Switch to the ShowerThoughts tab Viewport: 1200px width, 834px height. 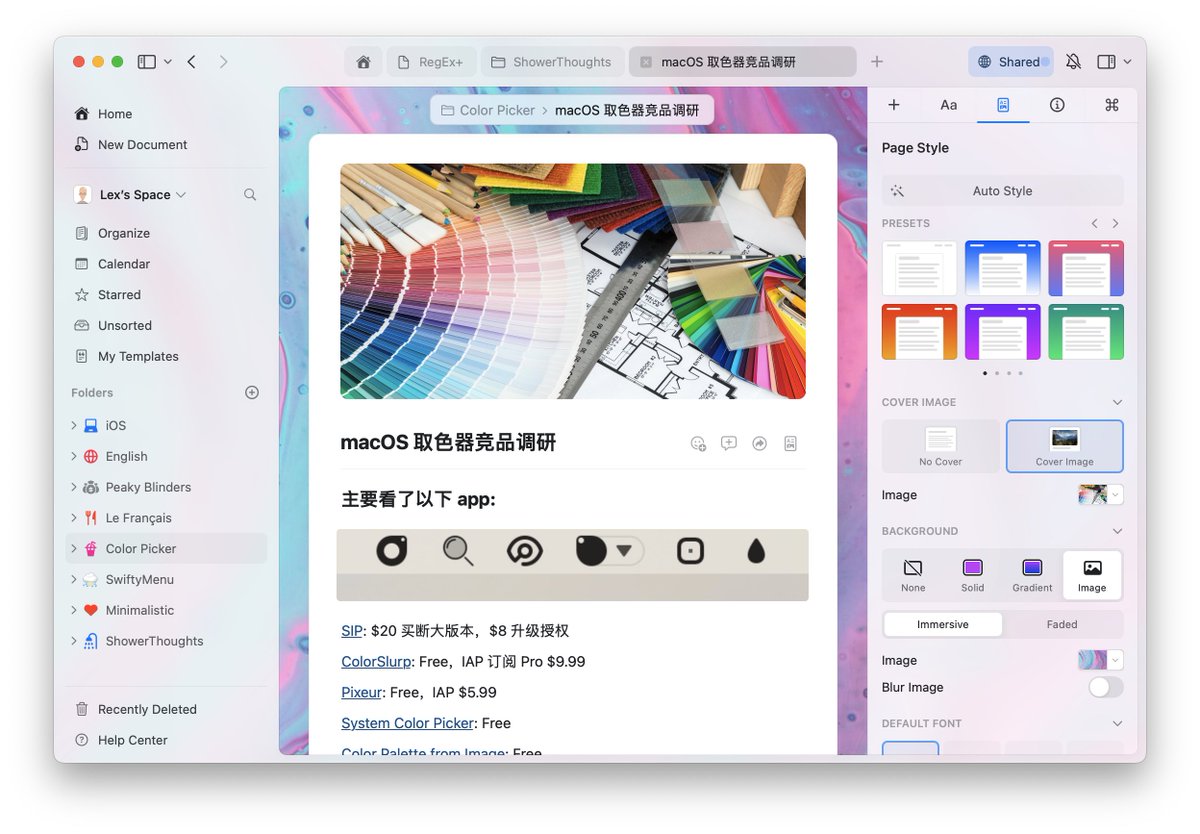552,62
